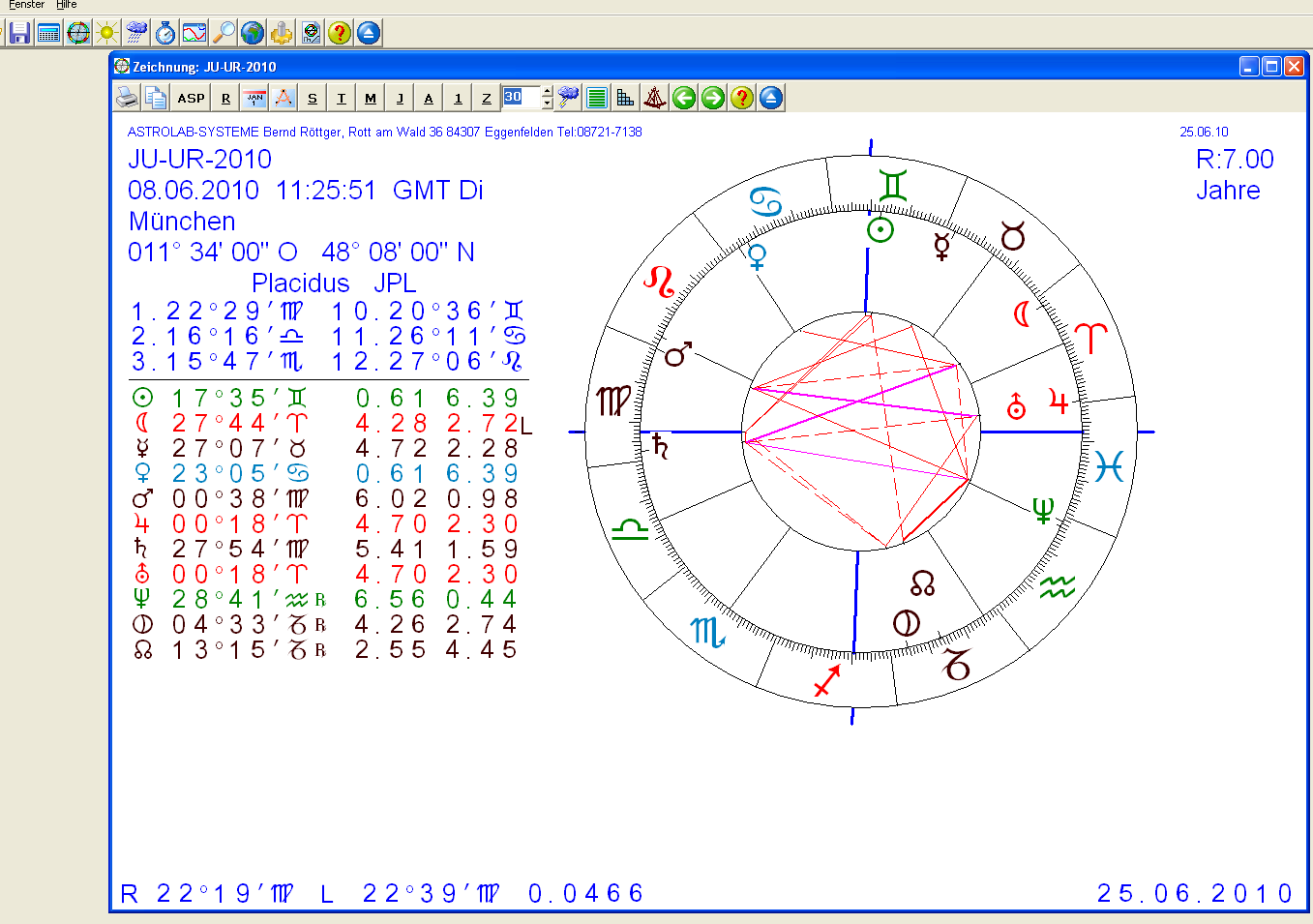
Task: Open the Hilfe menu
Action: [67, 5]
